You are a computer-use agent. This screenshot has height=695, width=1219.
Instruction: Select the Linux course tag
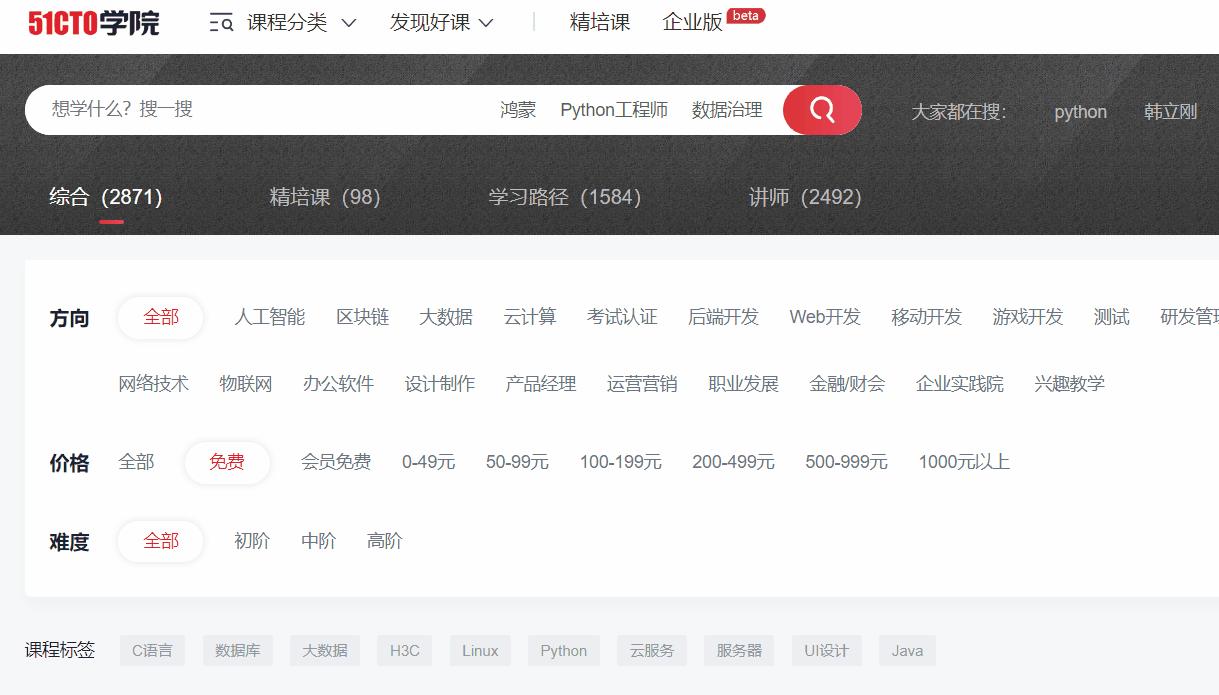(x=479, y=650)
